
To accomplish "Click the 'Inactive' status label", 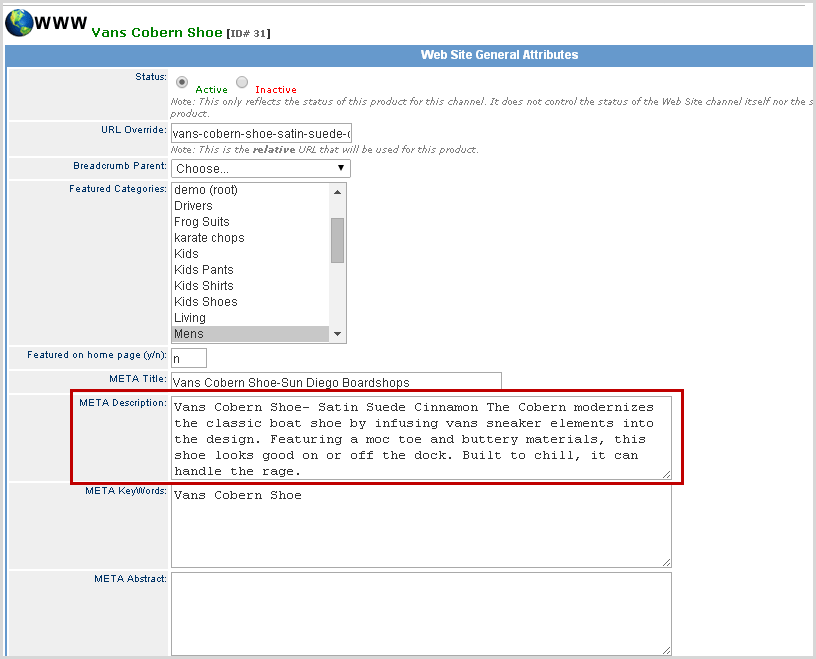I will (276, 90).
